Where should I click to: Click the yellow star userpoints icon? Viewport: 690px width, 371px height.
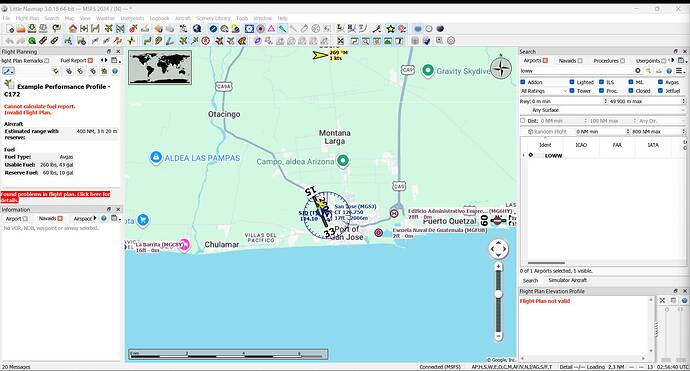tap(390, 29)
